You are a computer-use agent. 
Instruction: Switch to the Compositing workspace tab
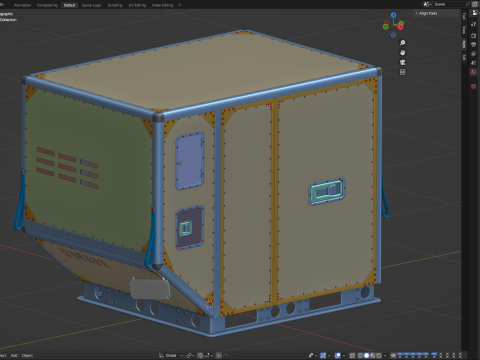click(47, 5)
